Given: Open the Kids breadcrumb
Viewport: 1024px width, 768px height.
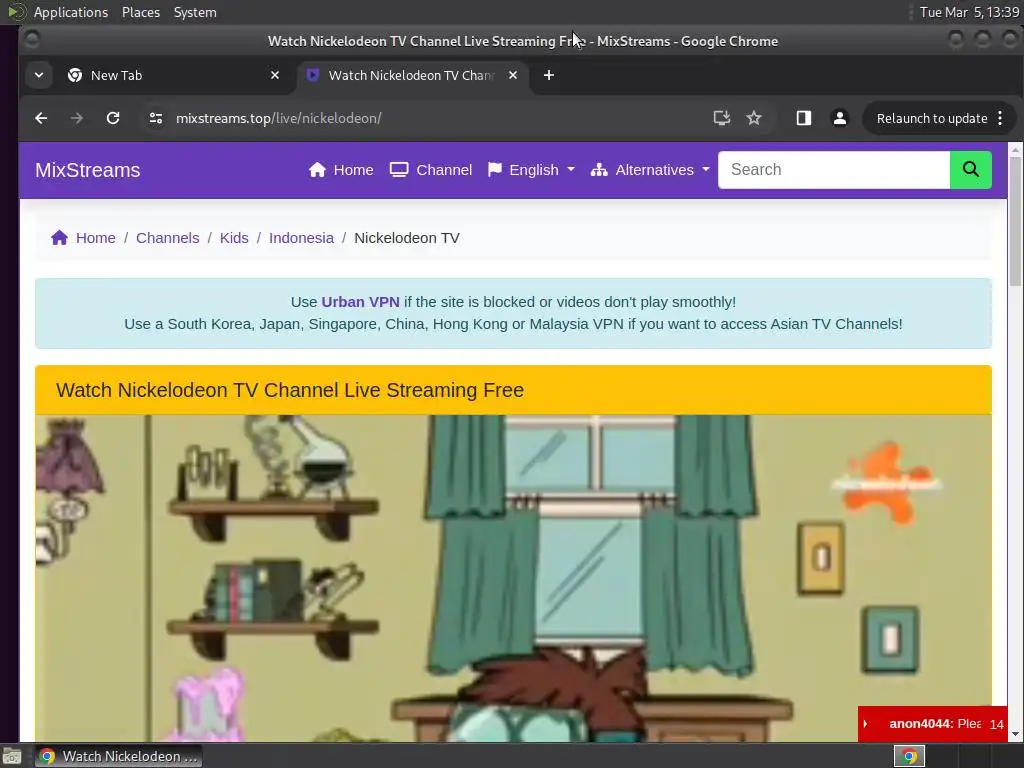Looking at the screenshot, I should tap(234, 238).
